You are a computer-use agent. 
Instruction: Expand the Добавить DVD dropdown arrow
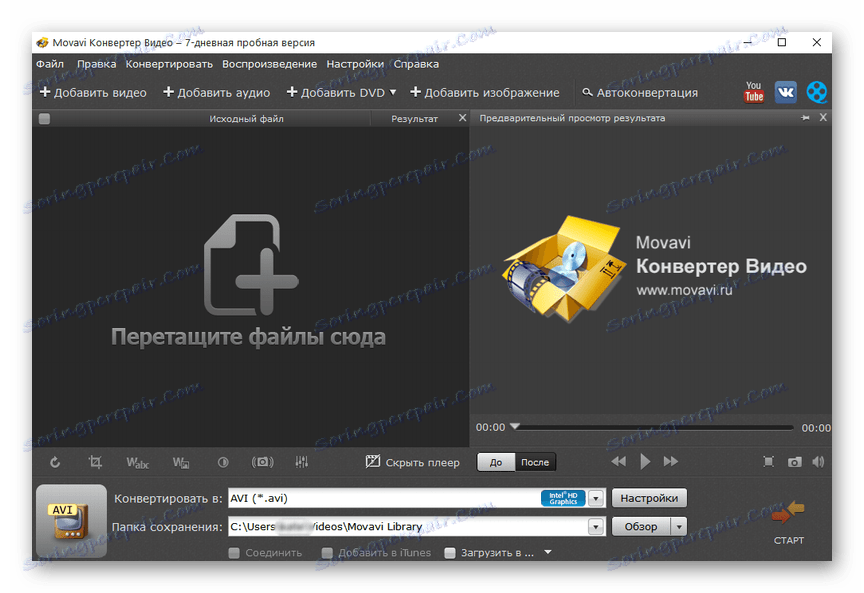point(393,92)
